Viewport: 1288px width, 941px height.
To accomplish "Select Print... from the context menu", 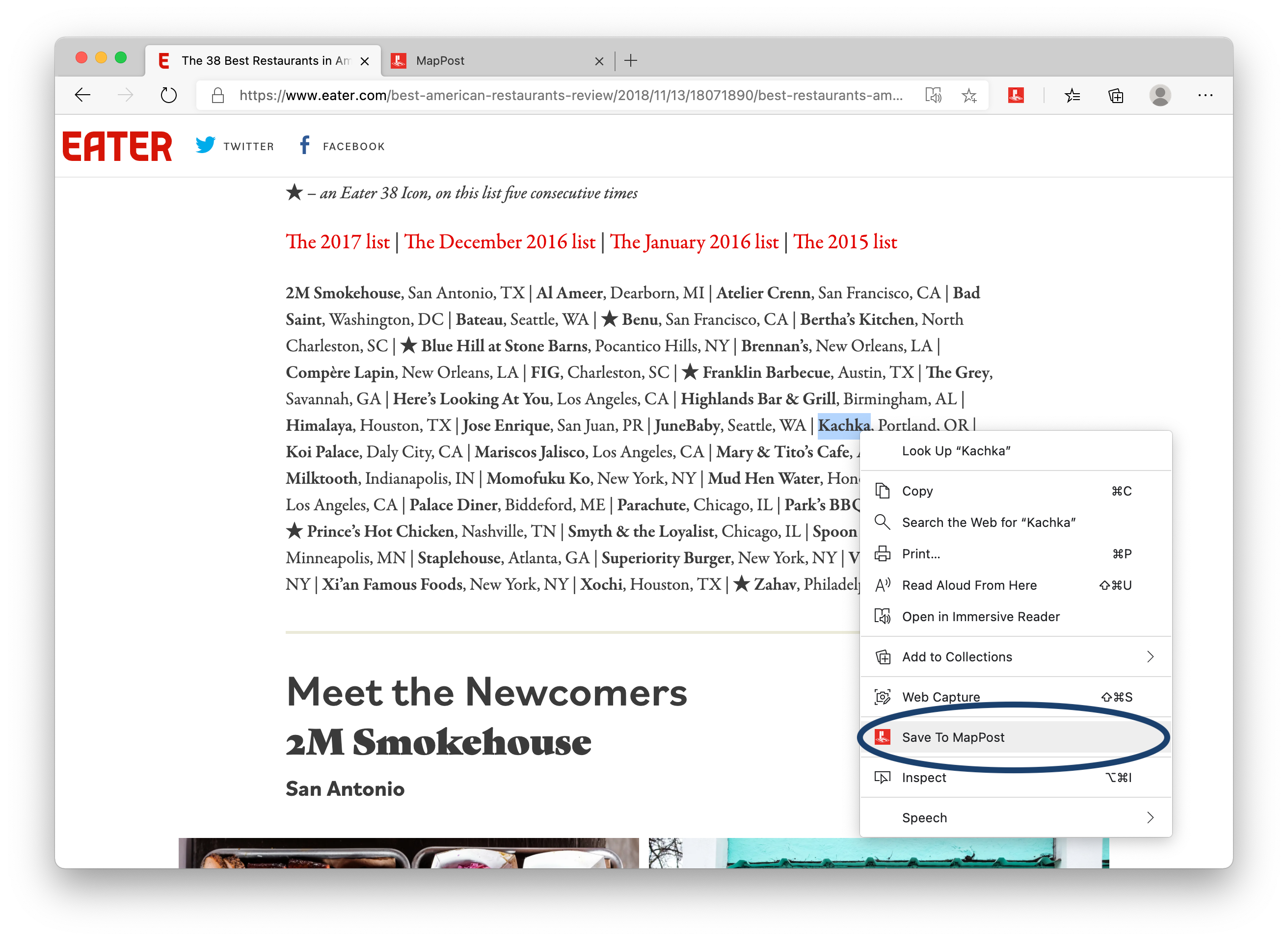I will coord(1016,554).
